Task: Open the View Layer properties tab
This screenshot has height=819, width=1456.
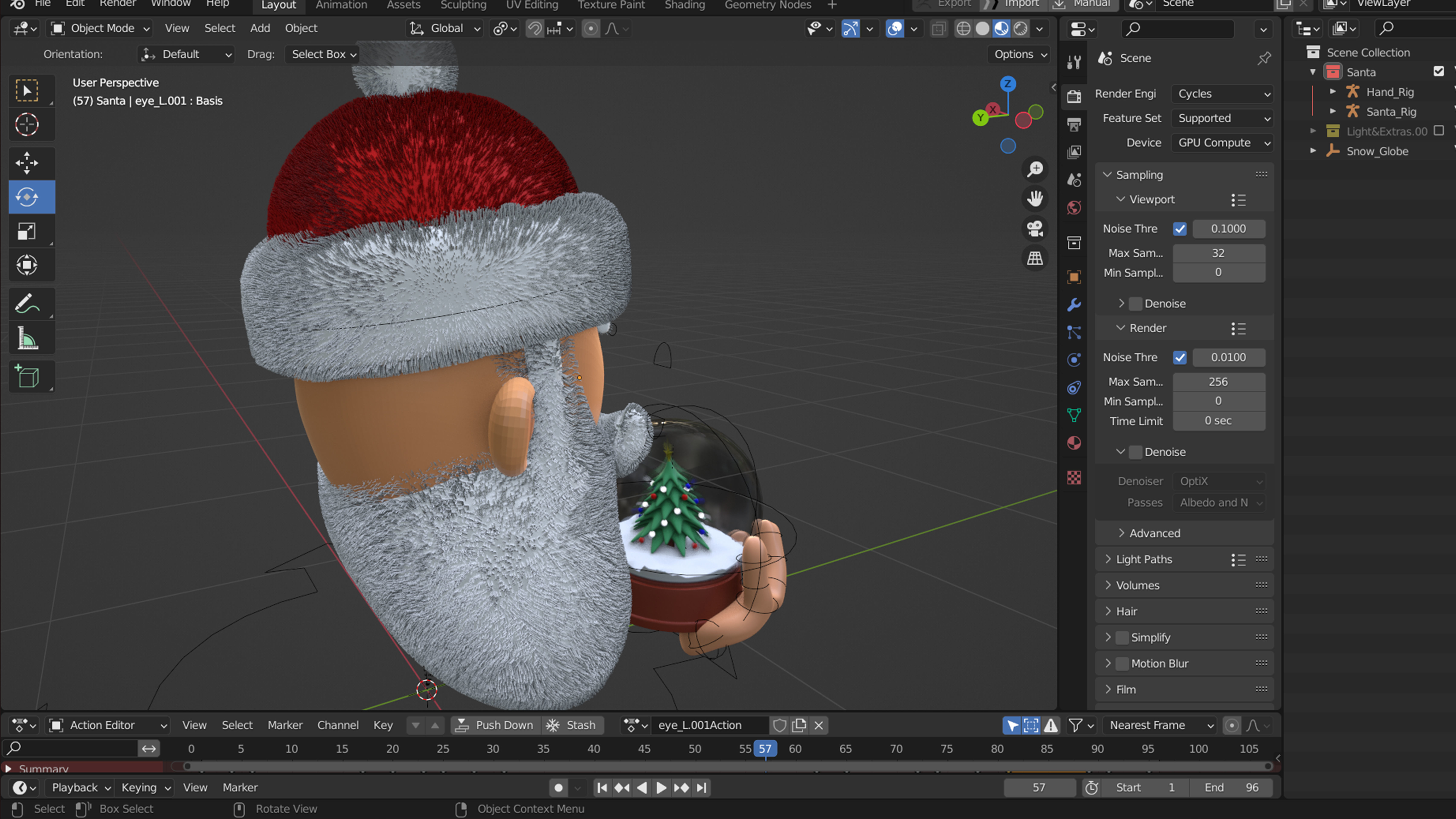Action: coord(1074,152)
